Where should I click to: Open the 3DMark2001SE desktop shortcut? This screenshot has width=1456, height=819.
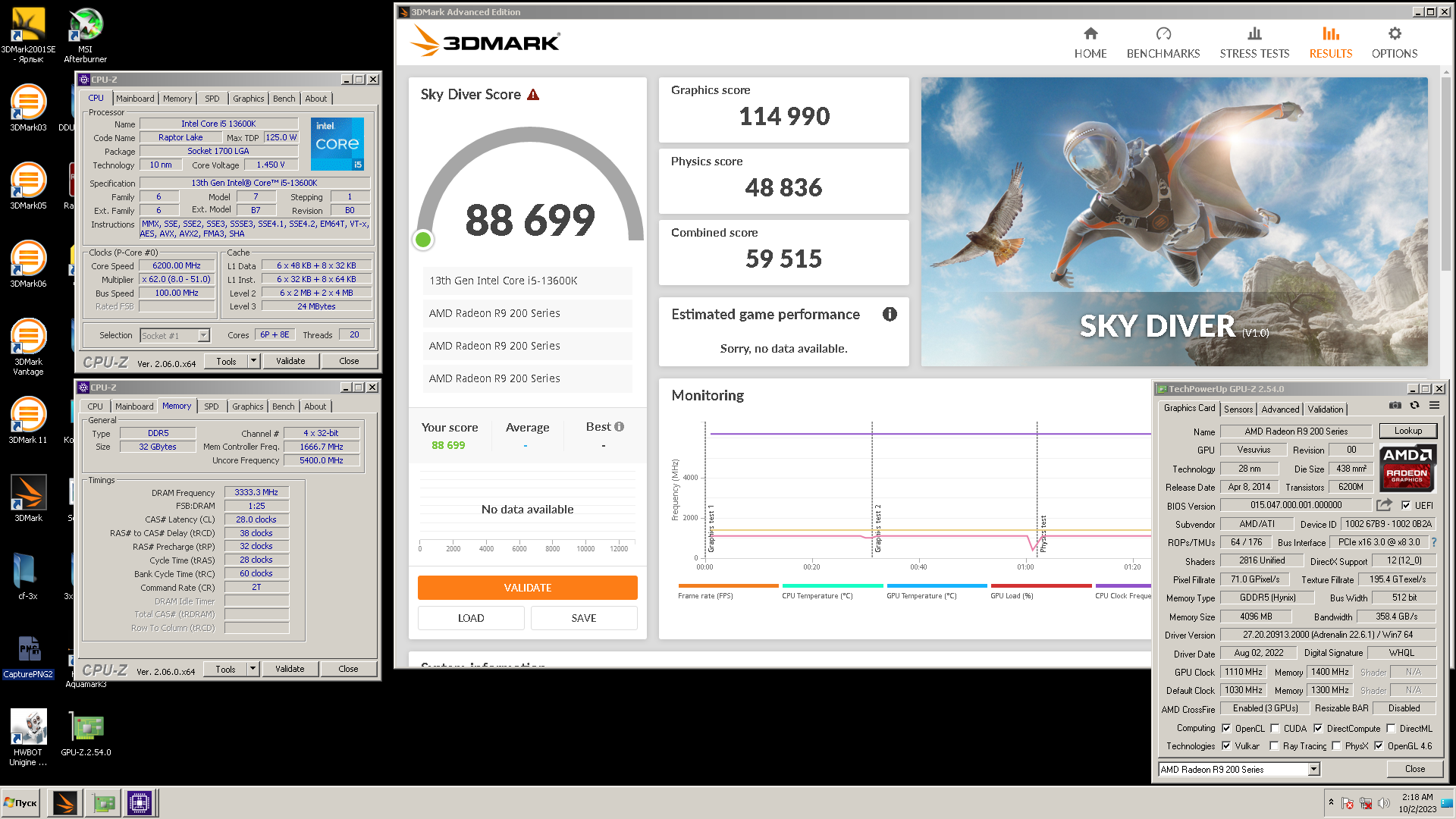(x=28, y=34)
